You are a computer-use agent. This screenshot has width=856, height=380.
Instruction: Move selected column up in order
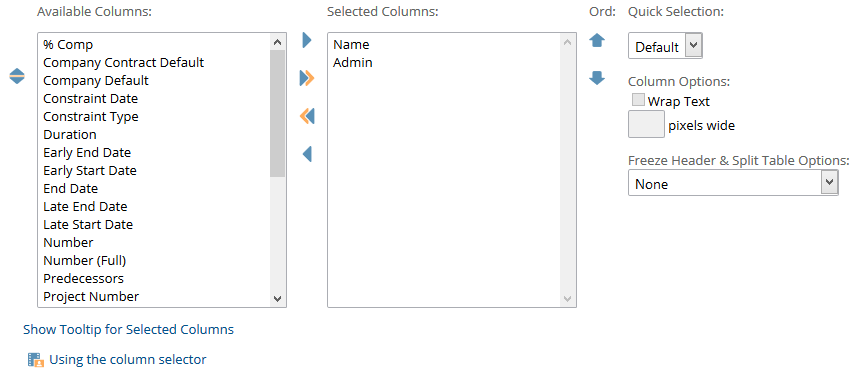[x=597, y=40]
